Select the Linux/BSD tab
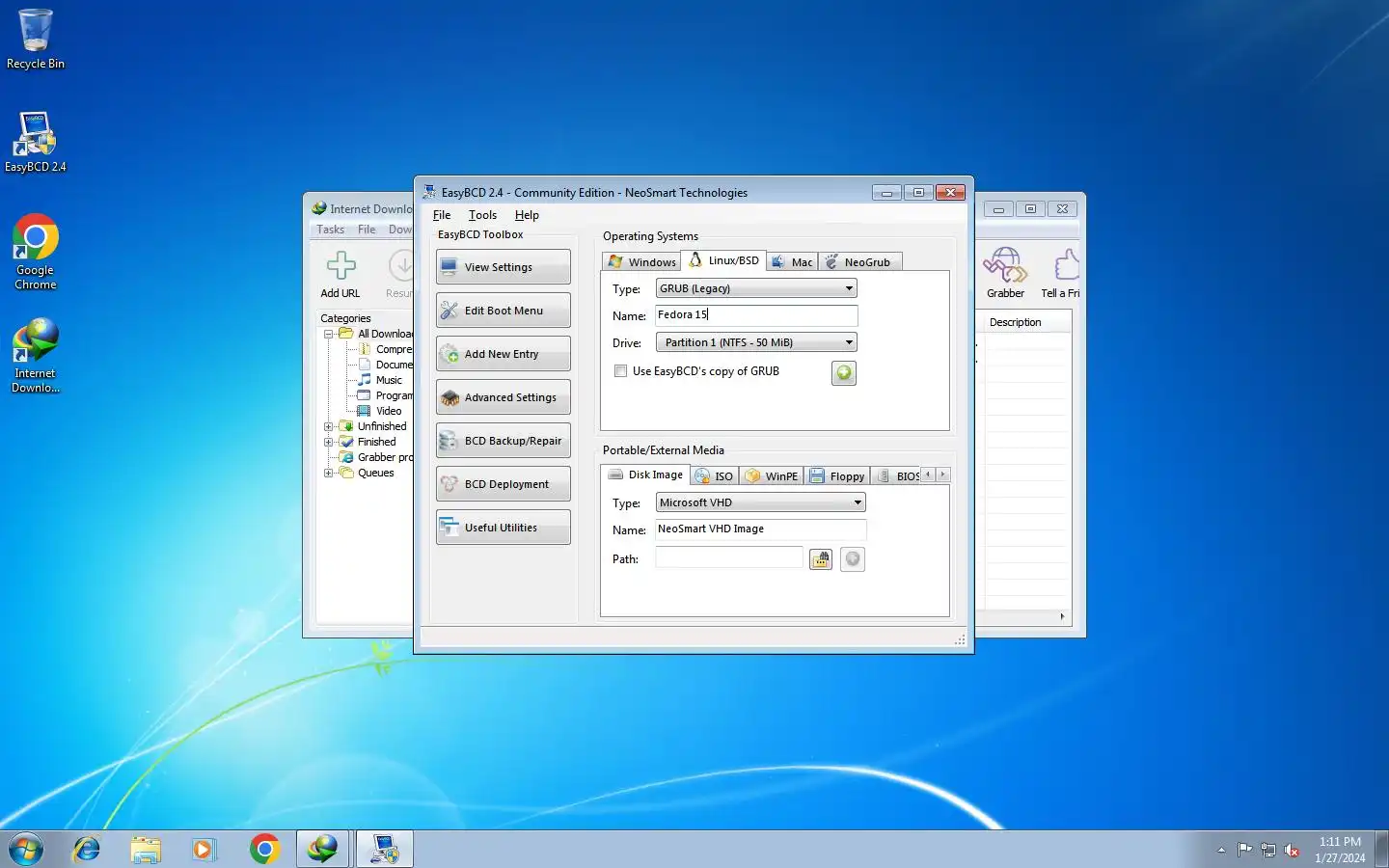 (723, 260)
